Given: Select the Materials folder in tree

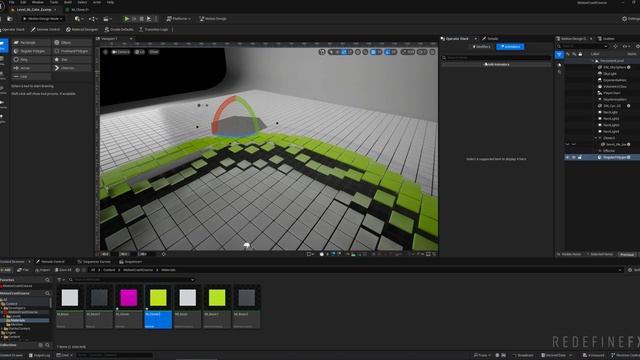Looking at the screenshot, I should [18, 320].
